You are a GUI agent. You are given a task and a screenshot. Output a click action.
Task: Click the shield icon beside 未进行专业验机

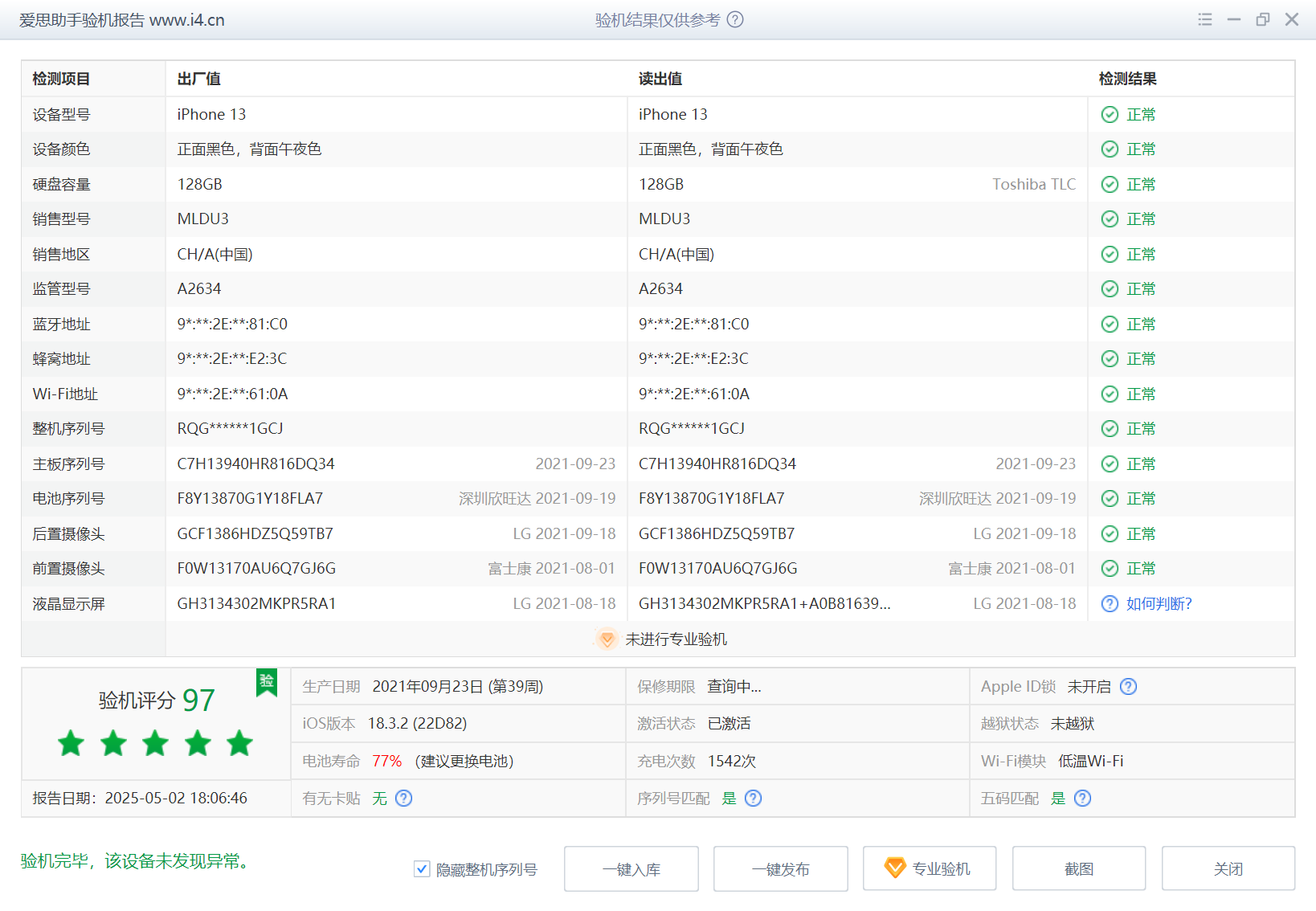coord(607,639)
